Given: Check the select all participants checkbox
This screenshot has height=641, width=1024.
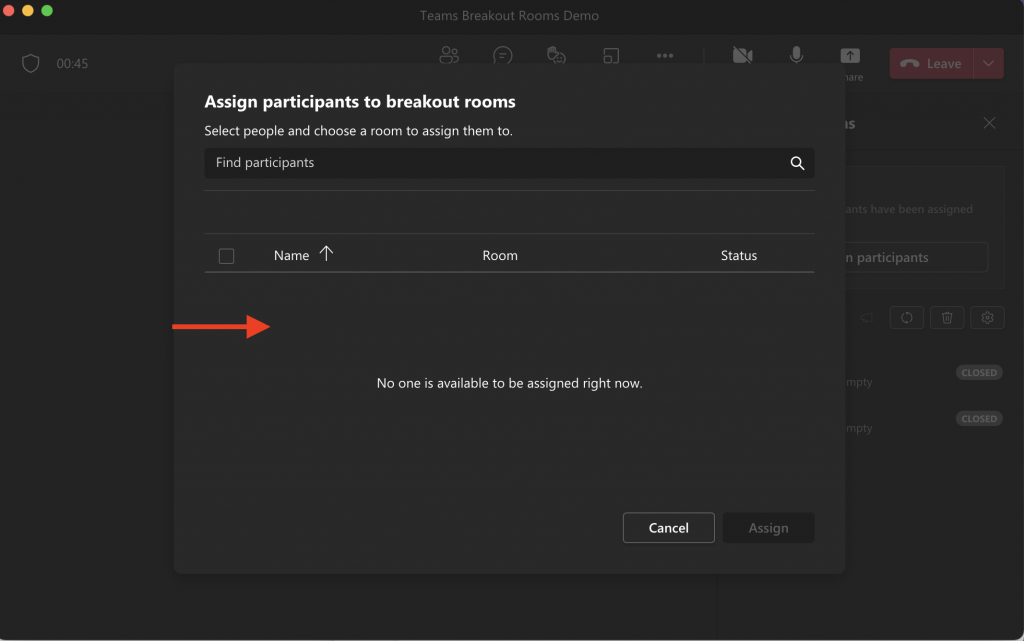Looking at the screenshot, I should (x=226, y=256).
